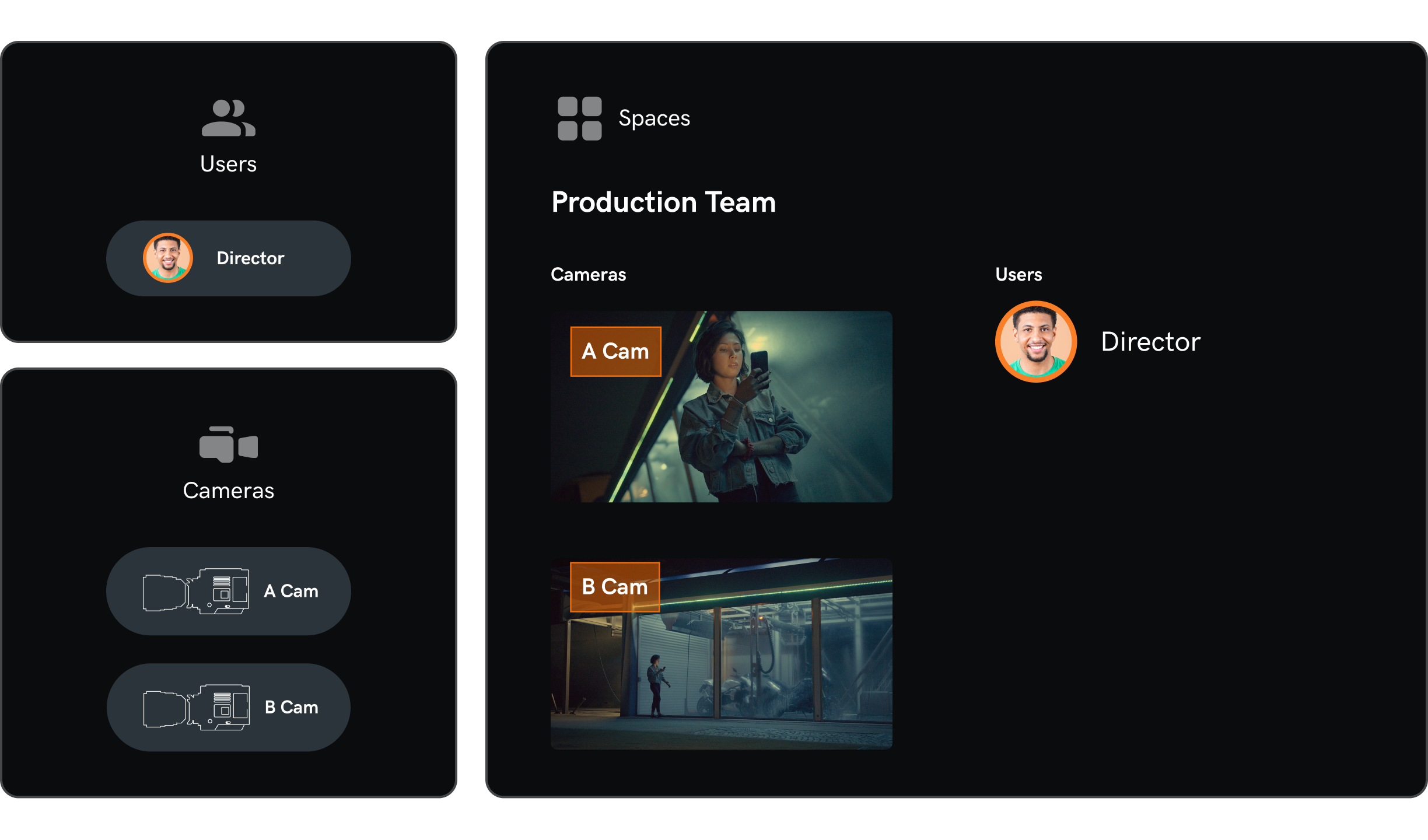Click the Director name beside large avatar
Screen dimensions: 1428x840
point(1150,342)
